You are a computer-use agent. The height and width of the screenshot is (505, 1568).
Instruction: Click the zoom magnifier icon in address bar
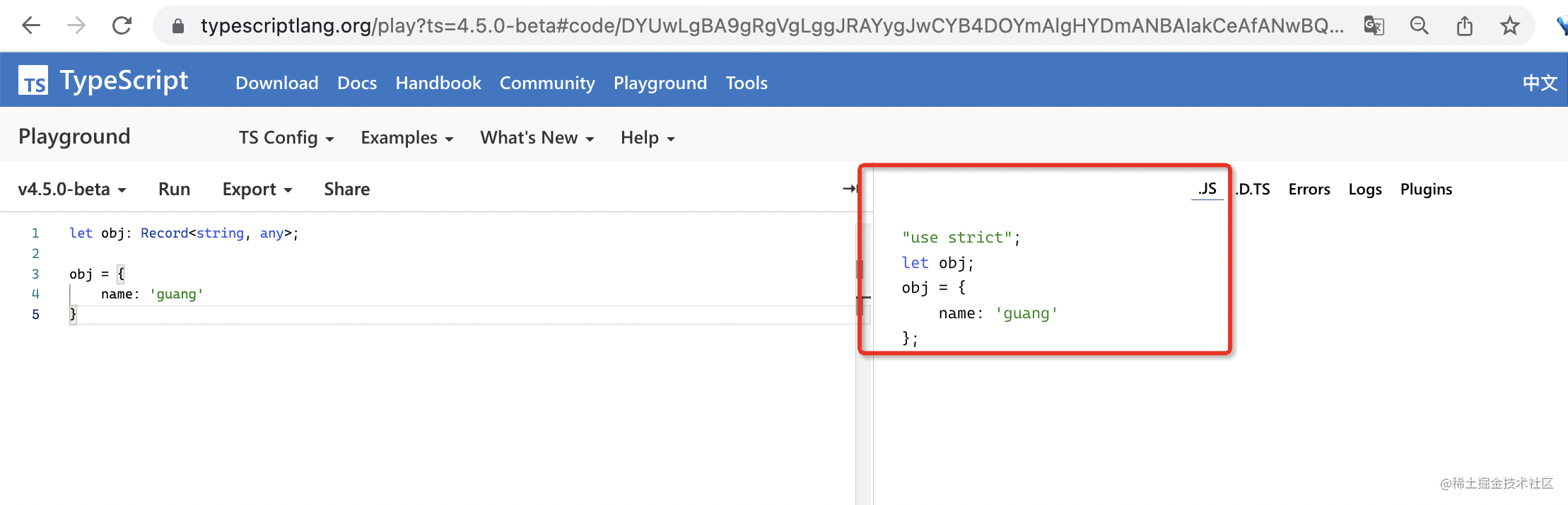point(1419,26)
